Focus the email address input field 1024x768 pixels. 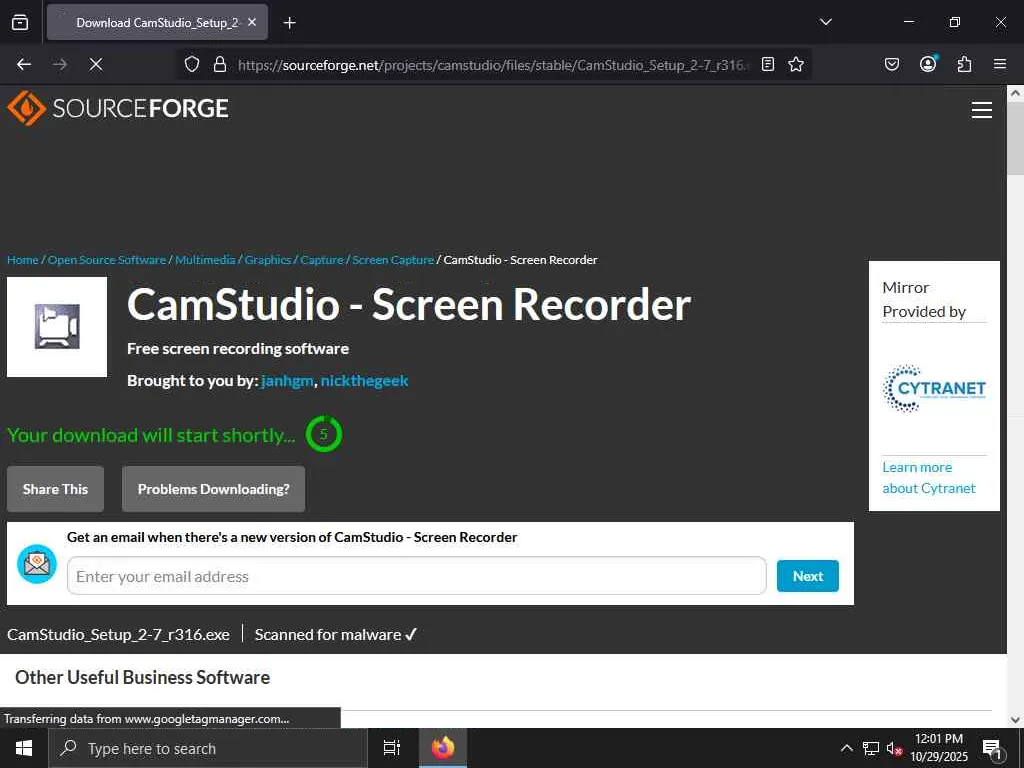417,576
